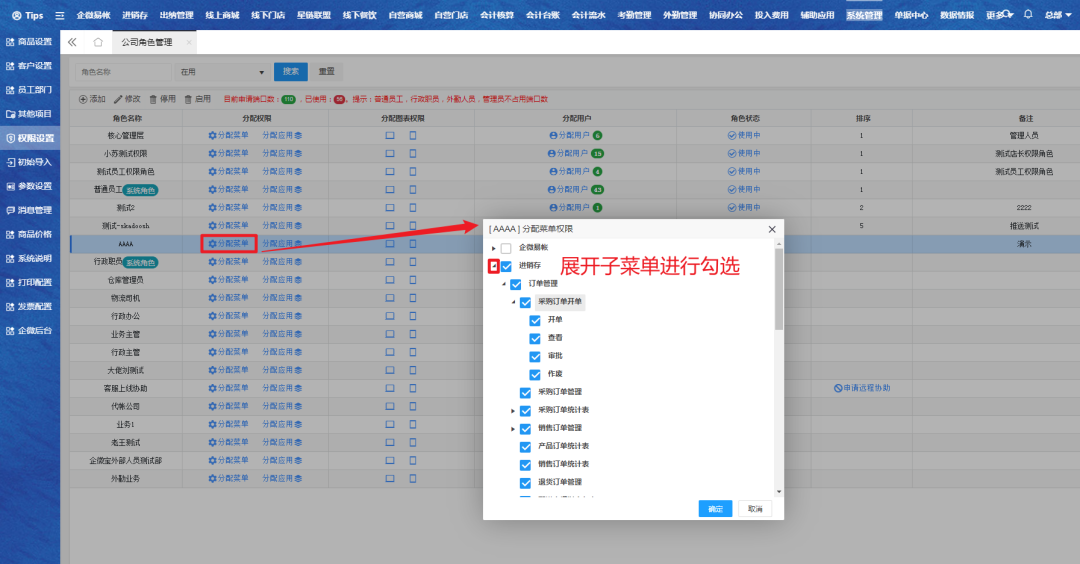The width and height of the screenshot is (1080, 564).
Task: Uncheck the 作废 permission checkbox
Action: [x=535, y=374]
